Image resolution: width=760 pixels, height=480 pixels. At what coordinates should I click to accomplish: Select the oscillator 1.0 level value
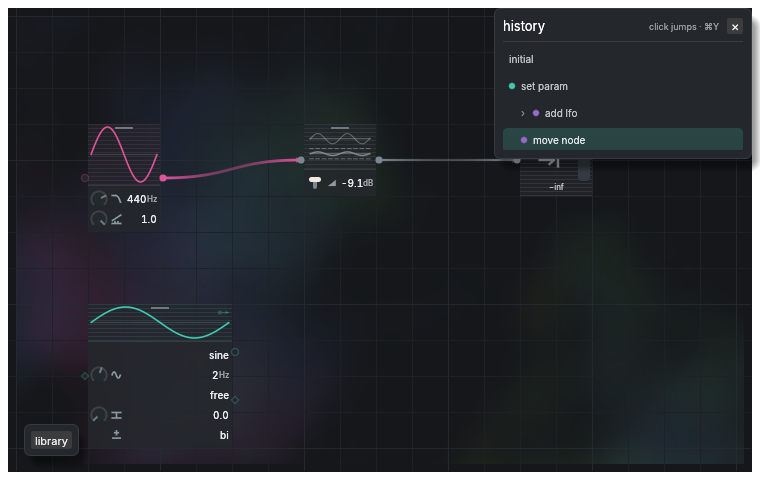coord(148,219)
